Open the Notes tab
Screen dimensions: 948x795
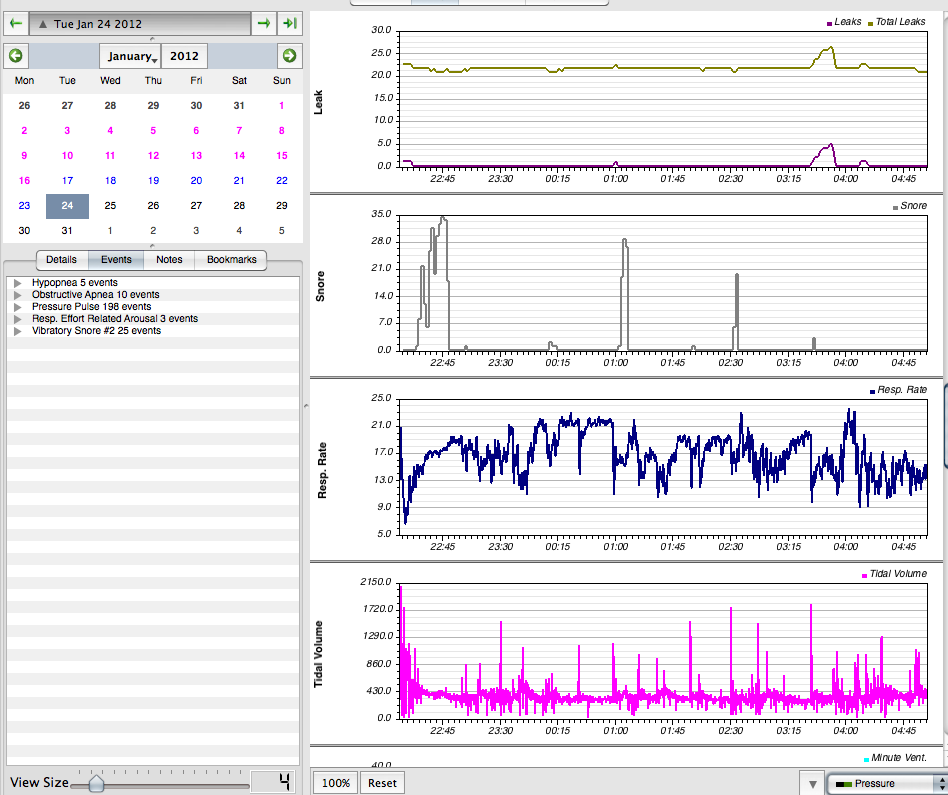[x=169, y=260]
